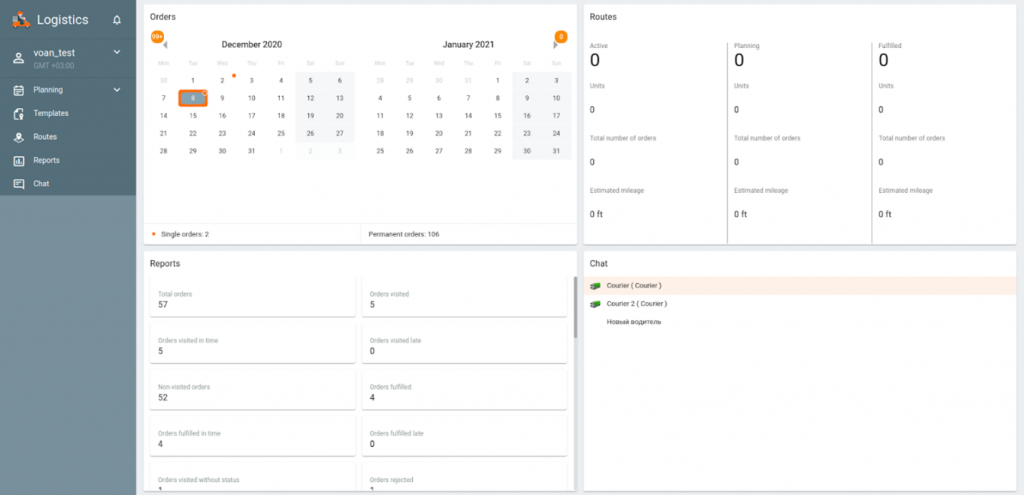
Task: Select December 8 highlighted date
Action: (193, 98)
